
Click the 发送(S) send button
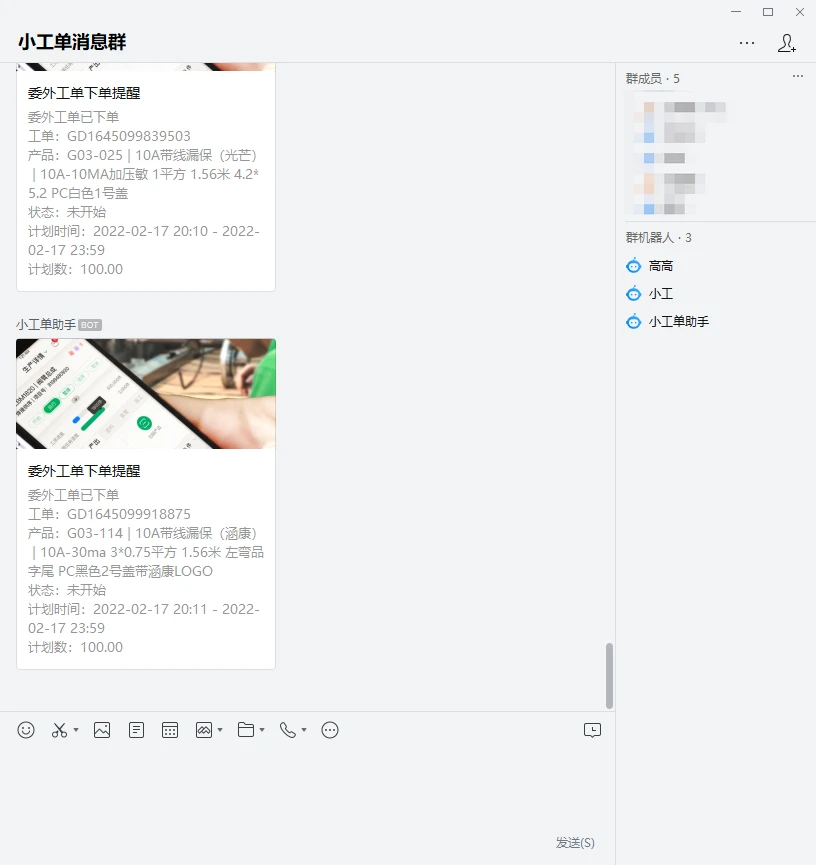(573, 842)
